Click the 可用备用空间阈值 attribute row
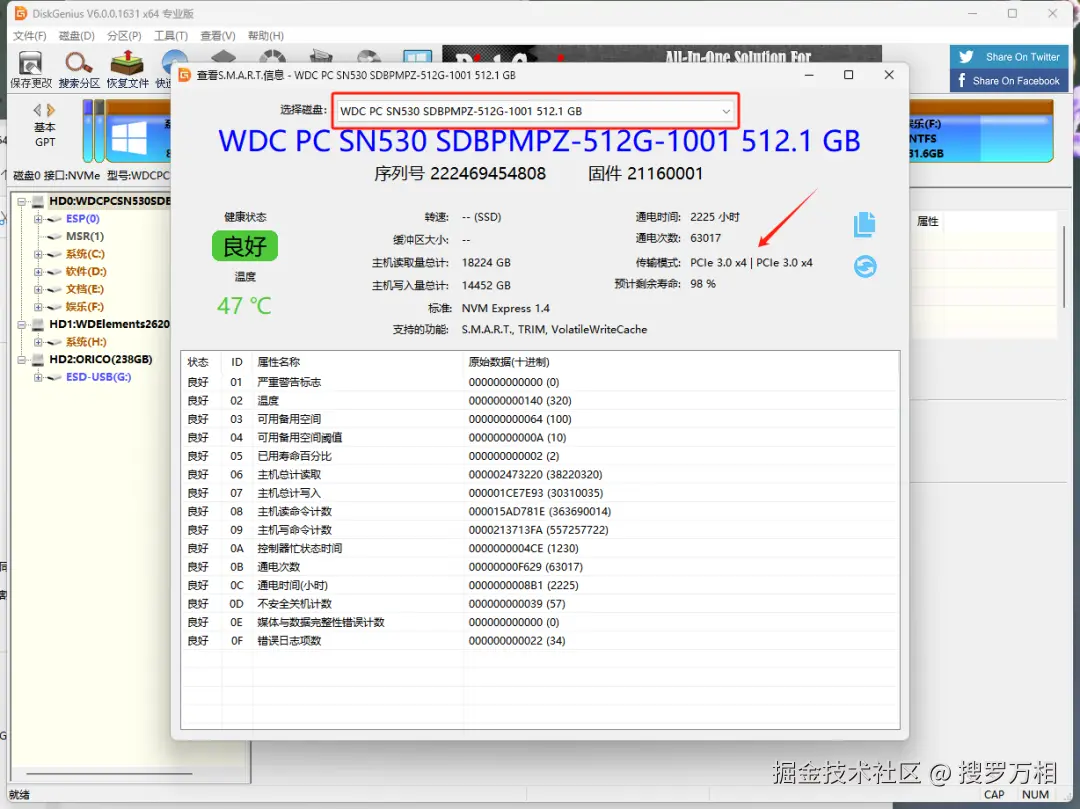Viewport: 1080px width, 809px height. tap(540, 438)
